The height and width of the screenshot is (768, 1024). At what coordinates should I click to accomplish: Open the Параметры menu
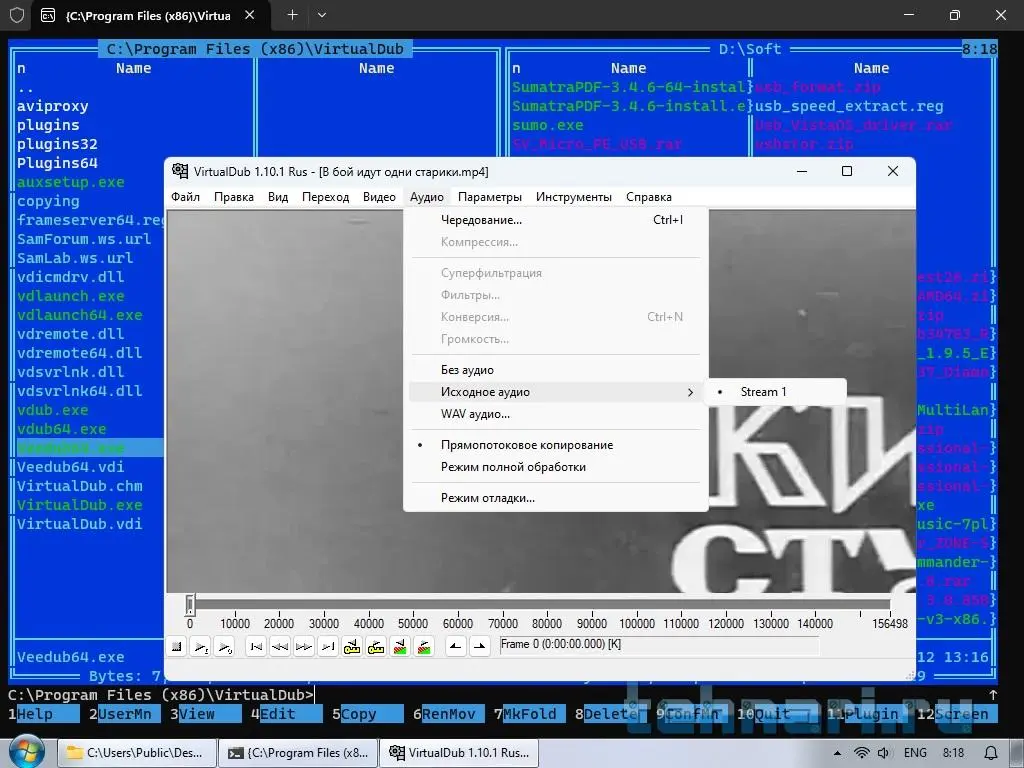490,197
